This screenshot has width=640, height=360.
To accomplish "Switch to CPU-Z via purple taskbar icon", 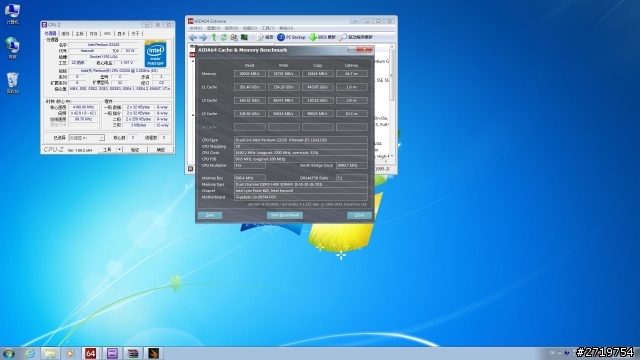I will tap(112, 353).
